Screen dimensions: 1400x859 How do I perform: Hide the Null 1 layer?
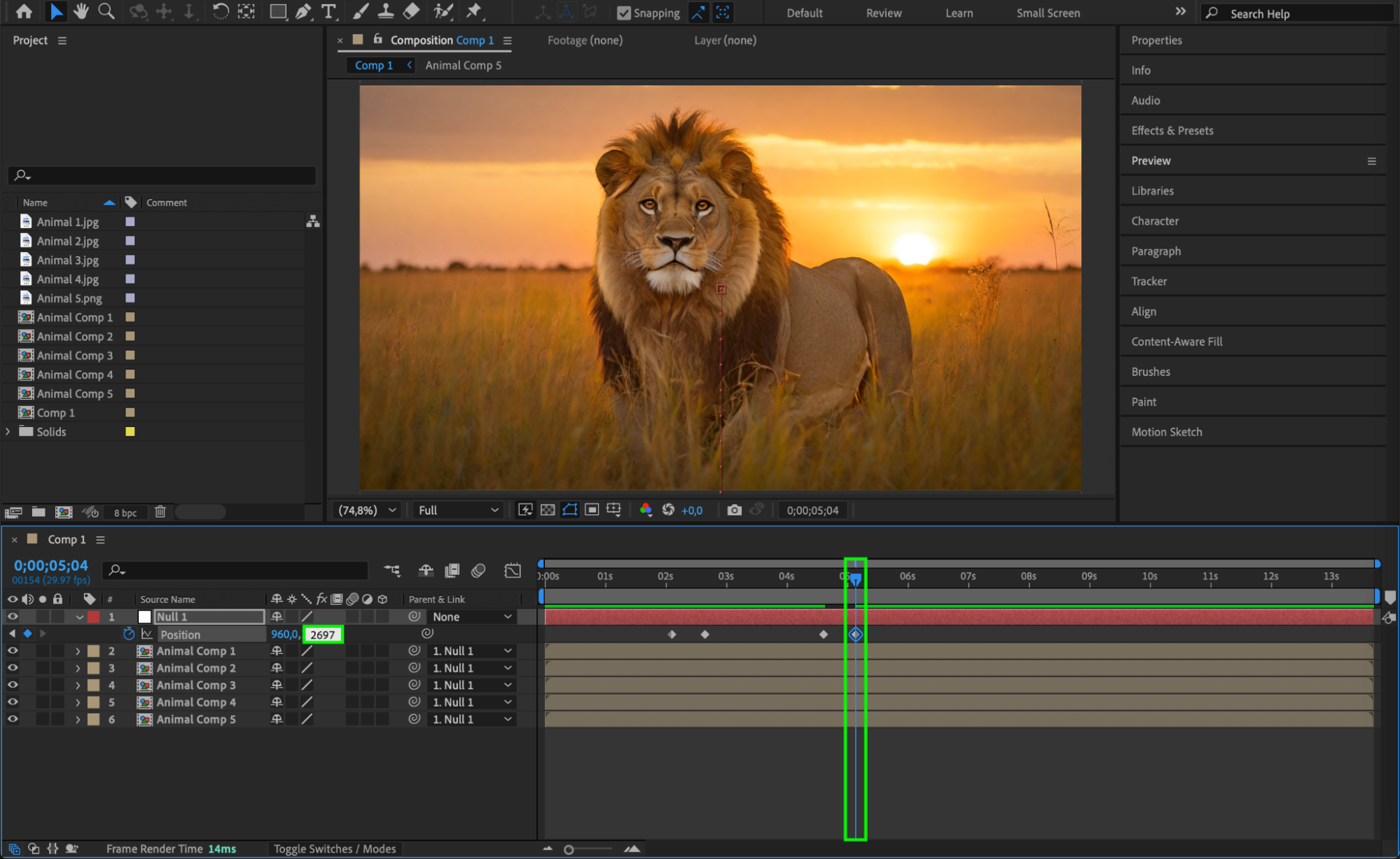coord(13,617)
